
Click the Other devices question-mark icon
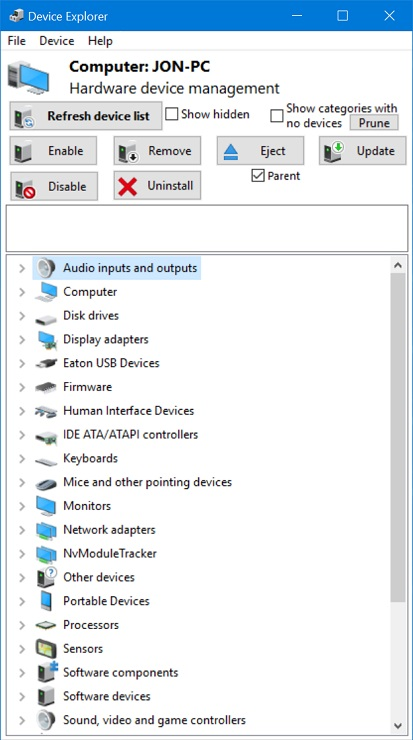[x=46, y=577]
